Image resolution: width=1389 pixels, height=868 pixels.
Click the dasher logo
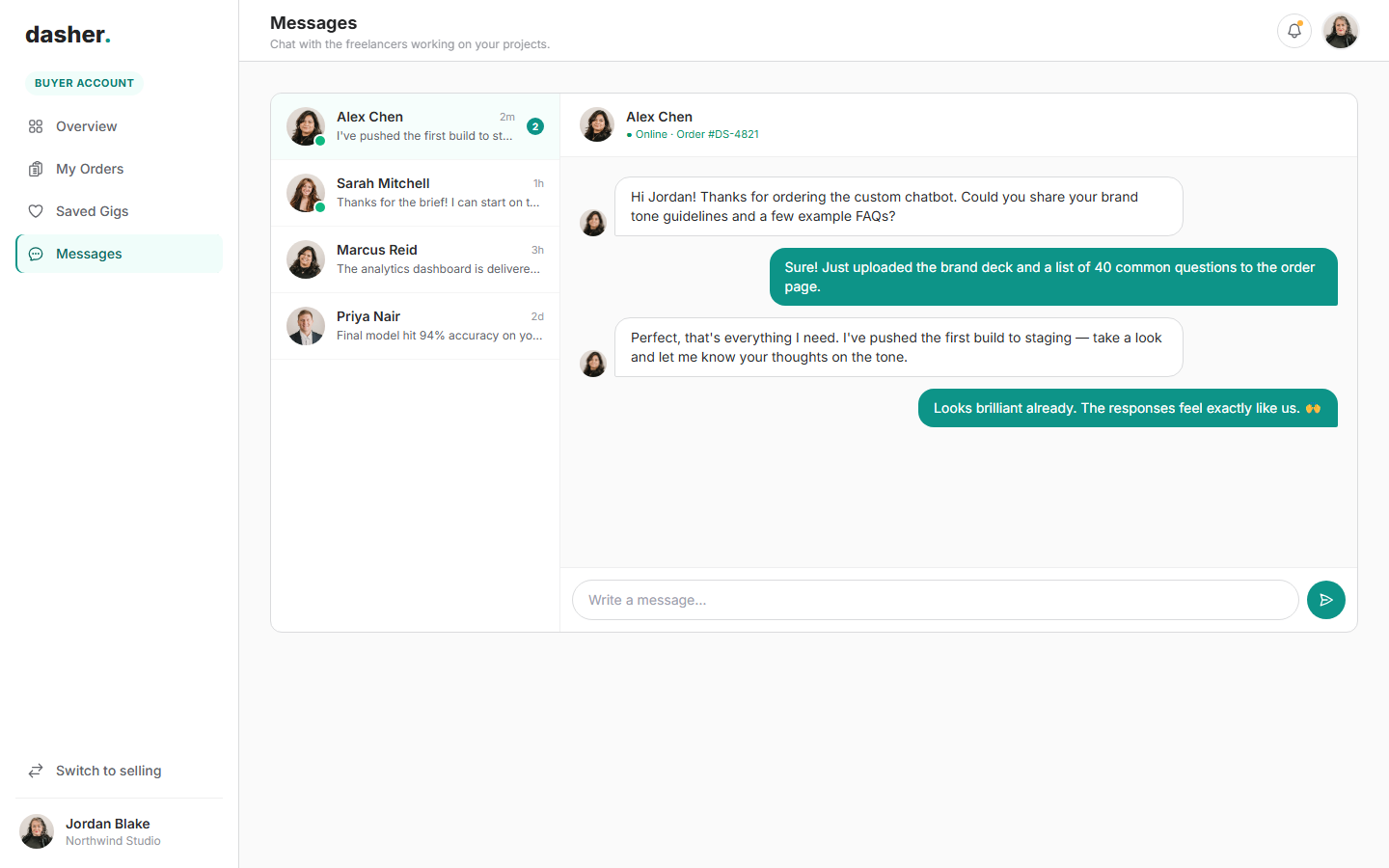coord(68,35)
